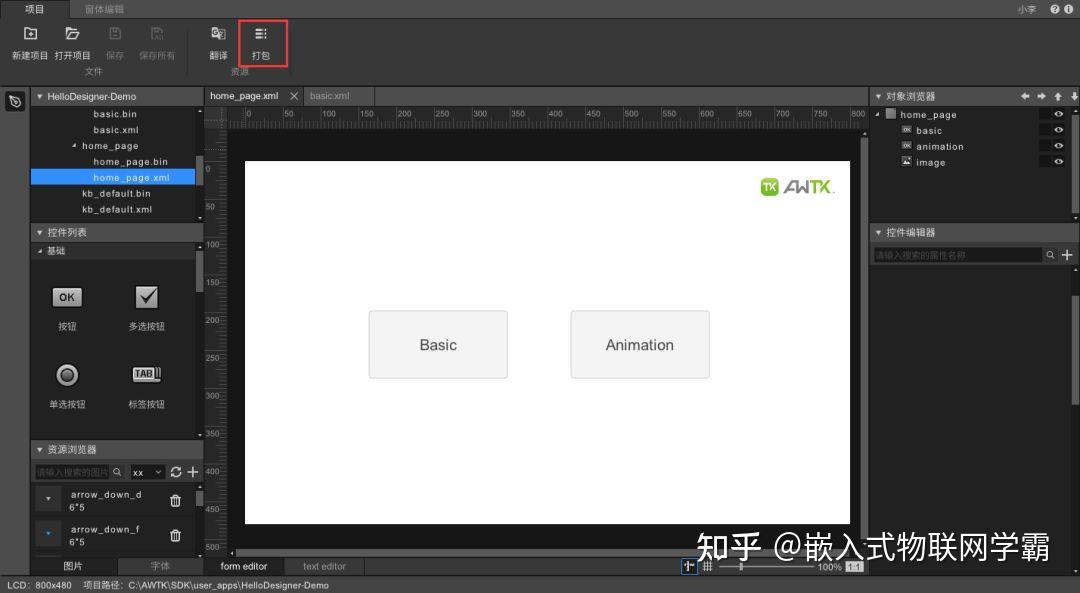Click the Basic button on canvas
This screenshot has height=593, width=1080.
438,344
